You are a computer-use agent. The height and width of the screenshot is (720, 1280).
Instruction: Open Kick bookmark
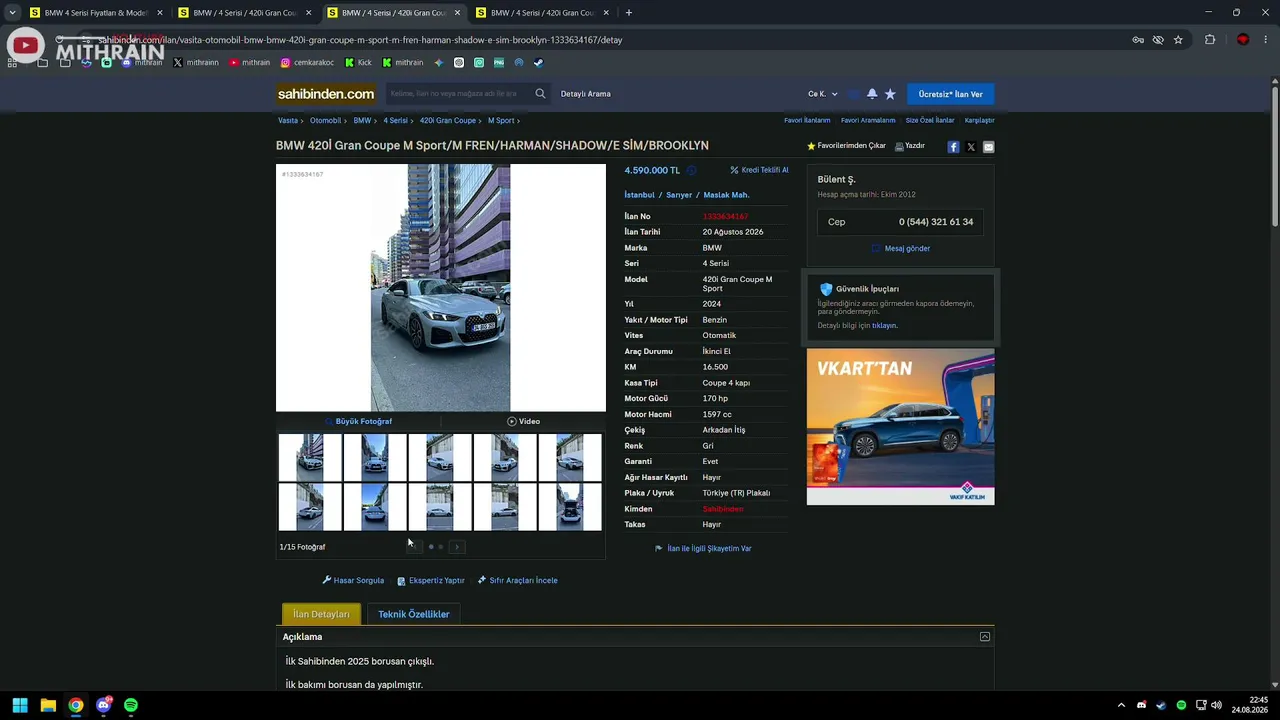[358, 62]
